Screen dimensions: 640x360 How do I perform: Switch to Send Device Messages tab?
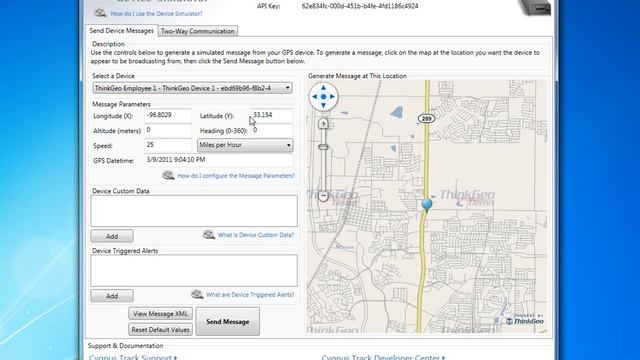coord(122,31)
